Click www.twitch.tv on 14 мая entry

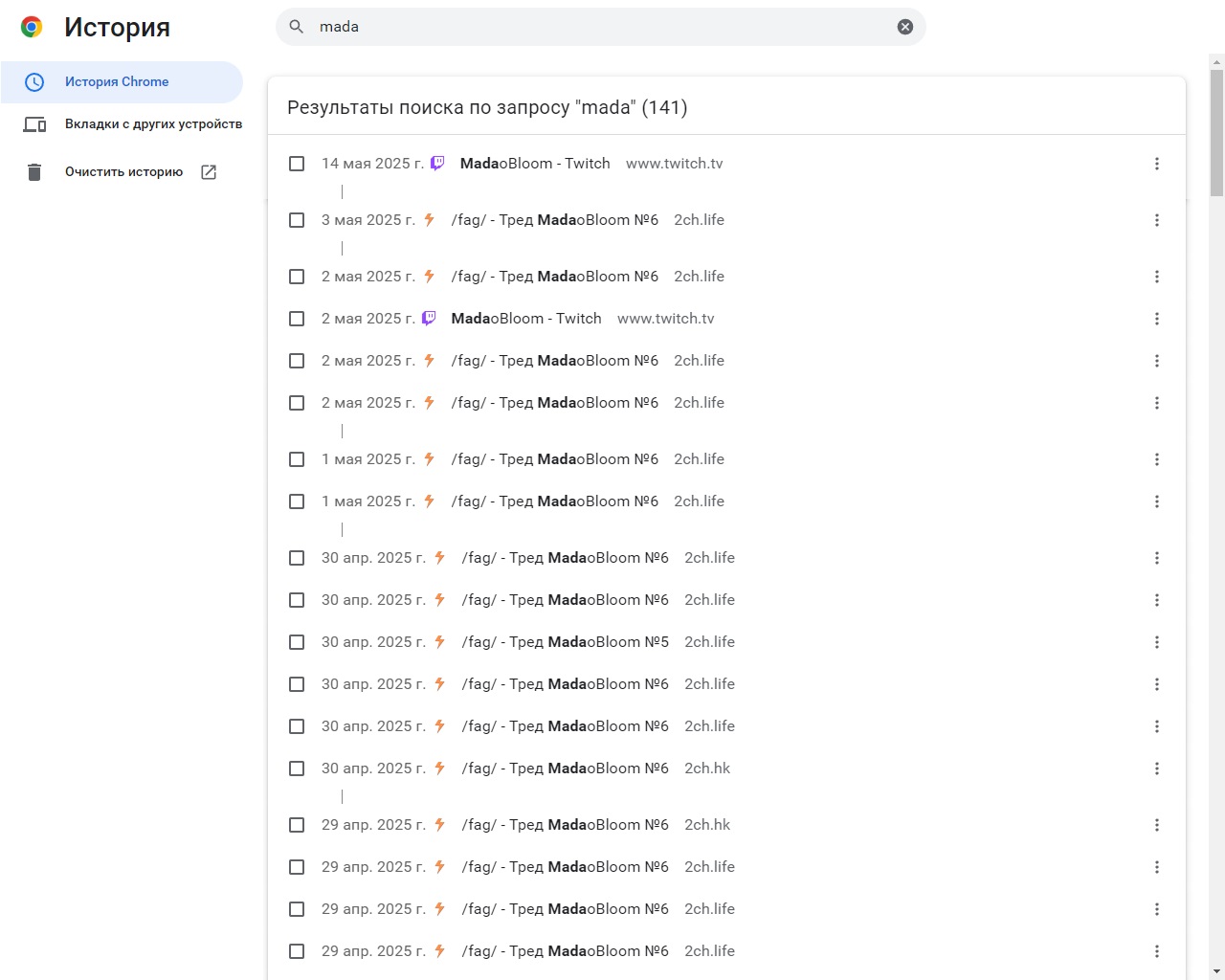pos(675,164)
